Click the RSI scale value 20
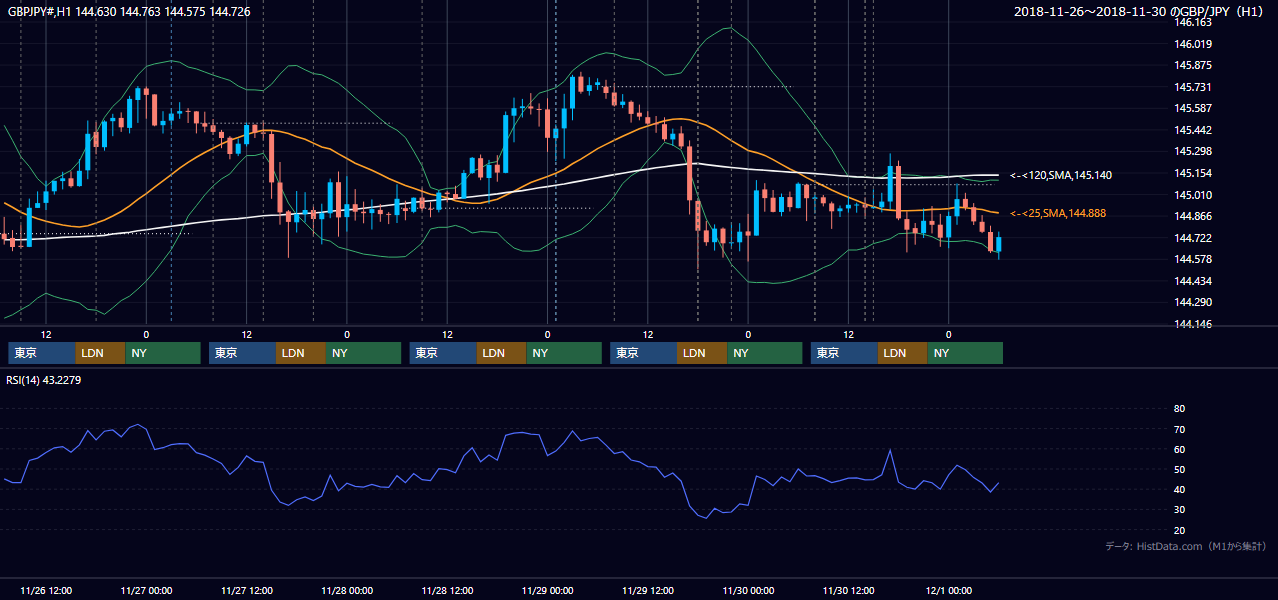 tap(1179, 530)
